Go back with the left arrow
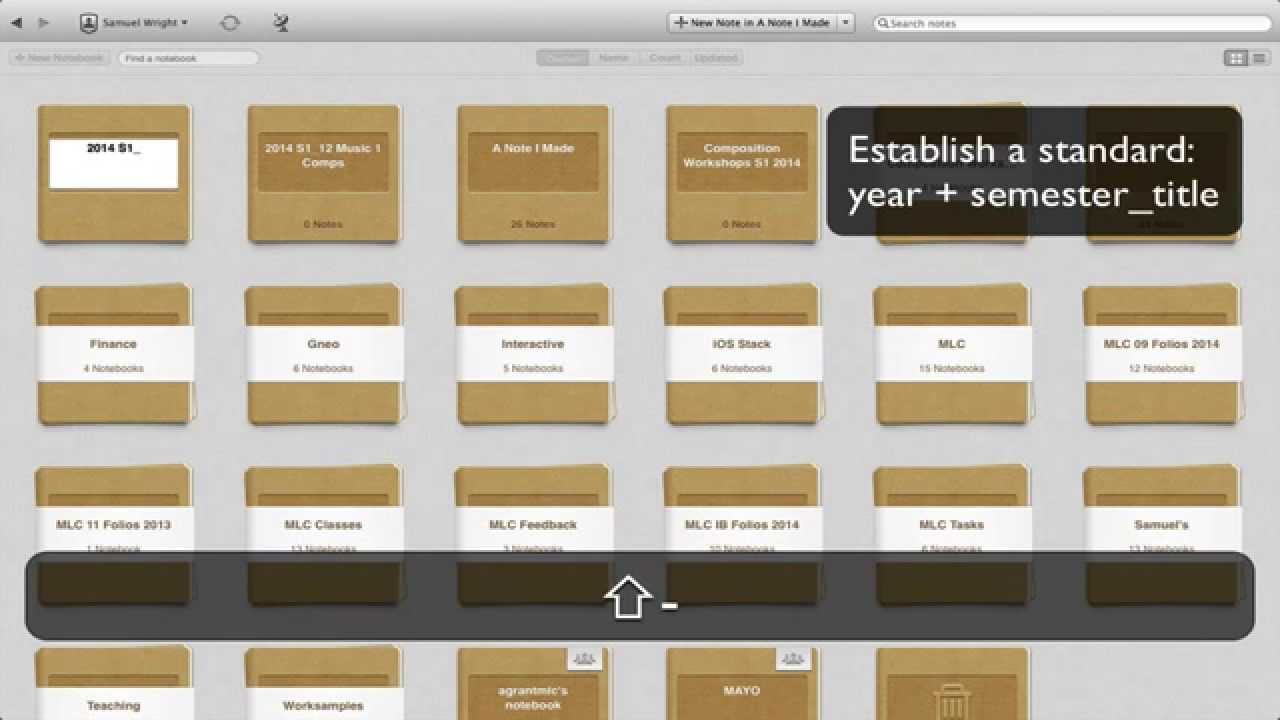Screen dimensions: 1280x720 16,22
